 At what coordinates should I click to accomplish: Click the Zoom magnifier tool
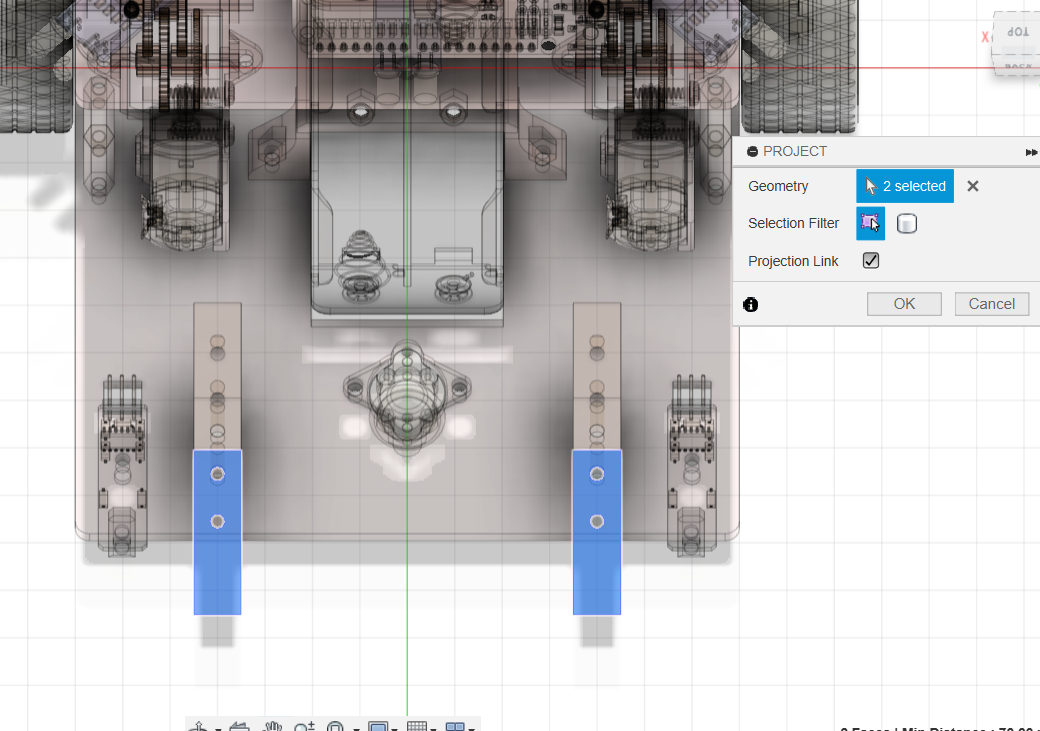coord(304,727)
